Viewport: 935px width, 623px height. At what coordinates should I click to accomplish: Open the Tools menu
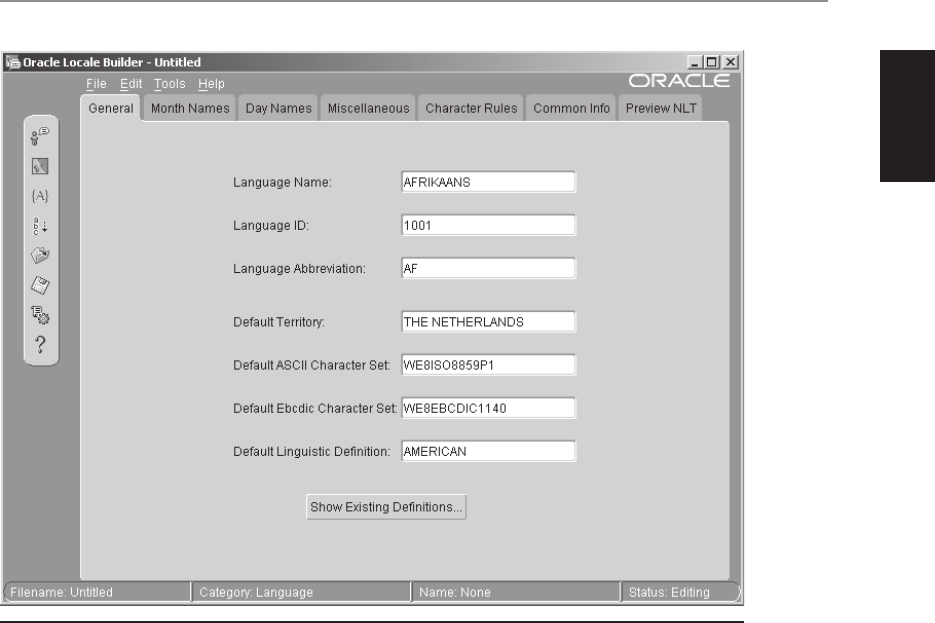click(x=169, y=84)
